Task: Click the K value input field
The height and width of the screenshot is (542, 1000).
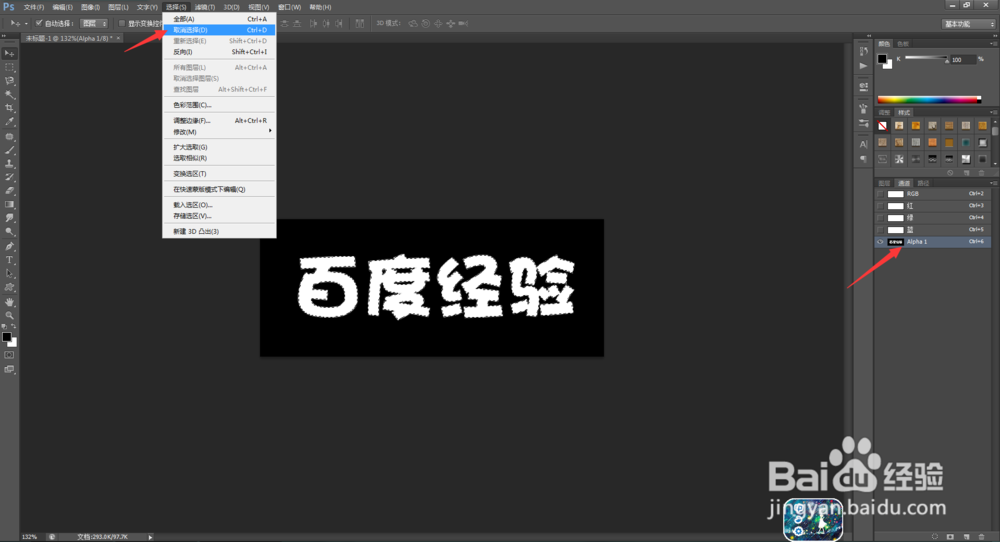Action: pyautogui.click(x=962, y=59)
